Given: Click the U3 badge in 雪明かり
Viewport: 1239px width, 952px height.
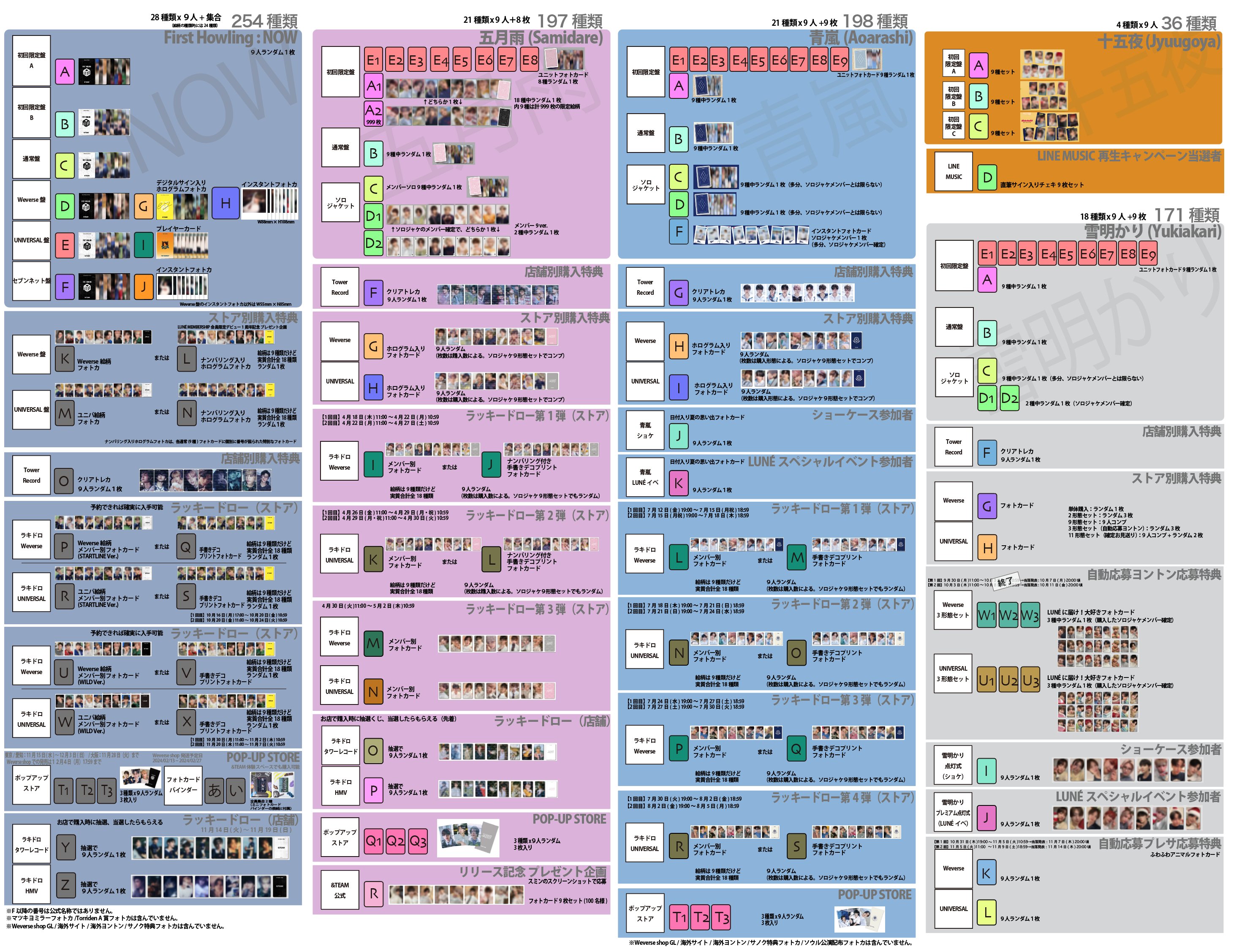Looking at the screenshot, I should coord(1030,680).
